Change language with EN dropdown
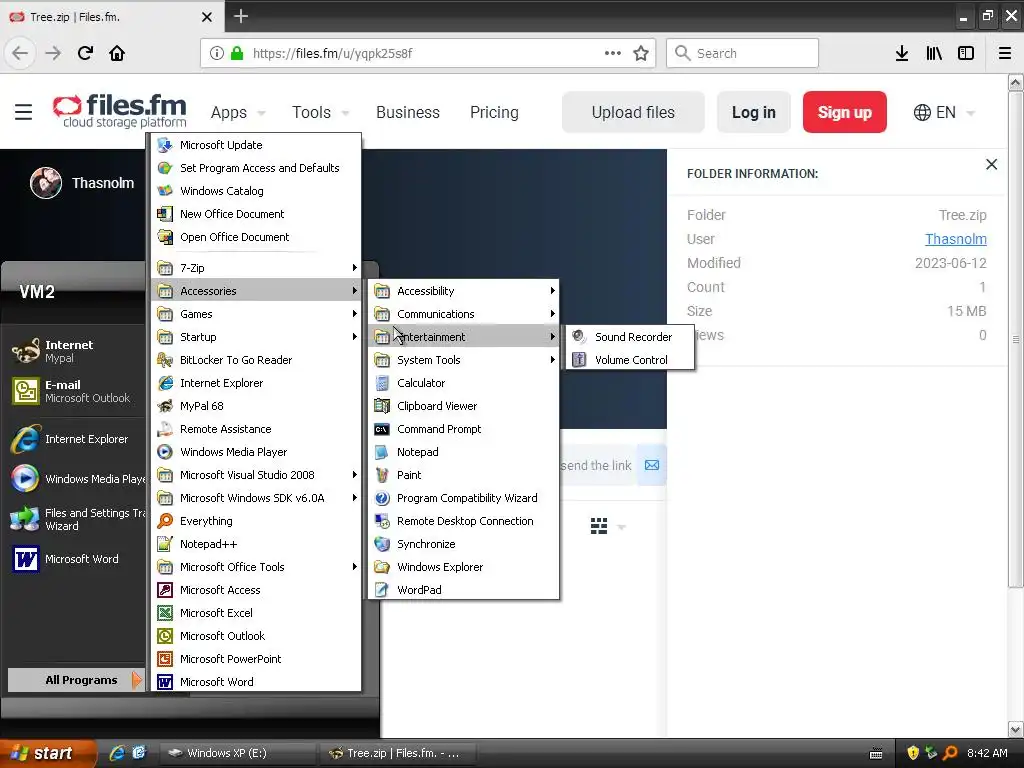 coord(944,112)
